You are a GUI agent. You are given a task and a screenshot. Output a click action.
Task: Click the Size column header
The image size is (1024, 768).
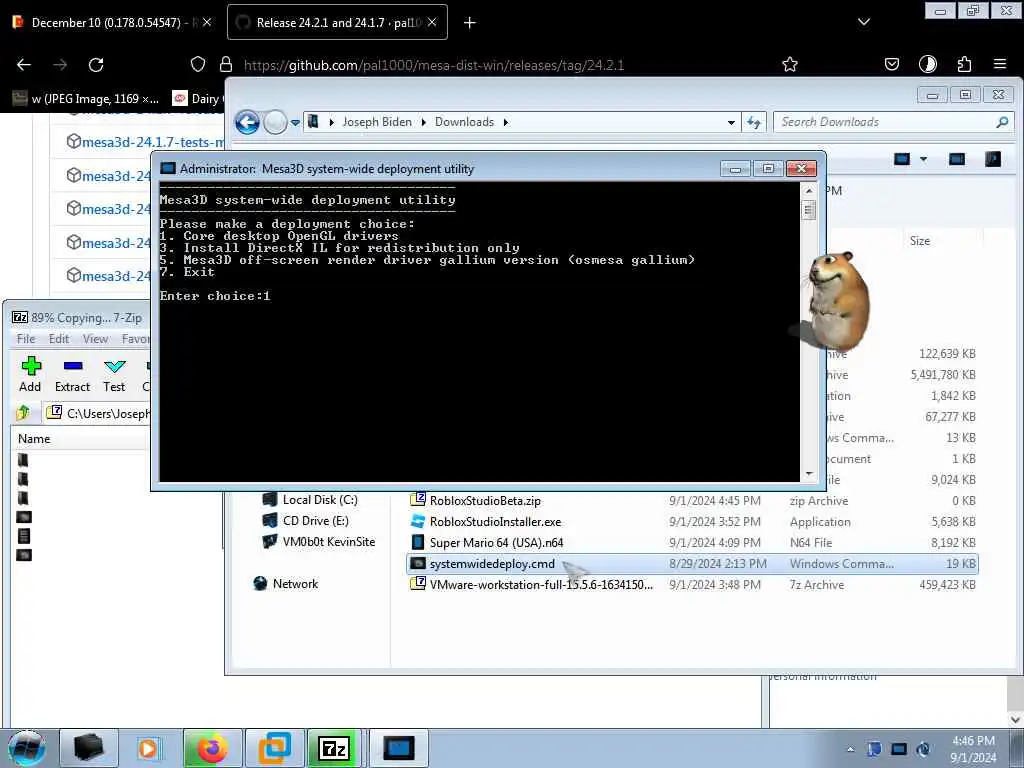click(920, 240)
